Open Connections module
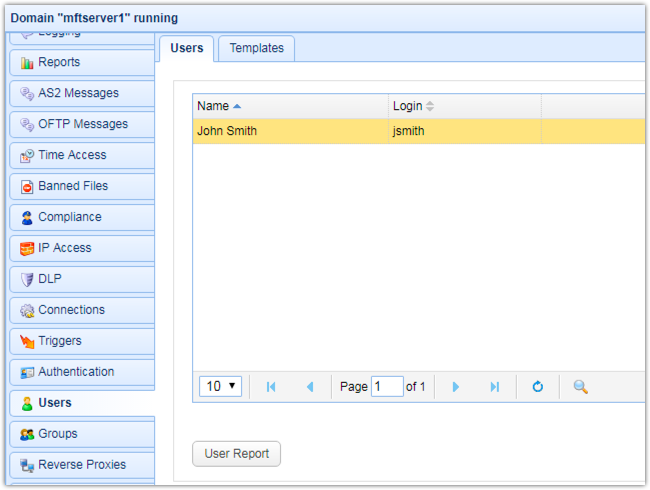This screenshot has width=650, height=490. pos(82,310)
